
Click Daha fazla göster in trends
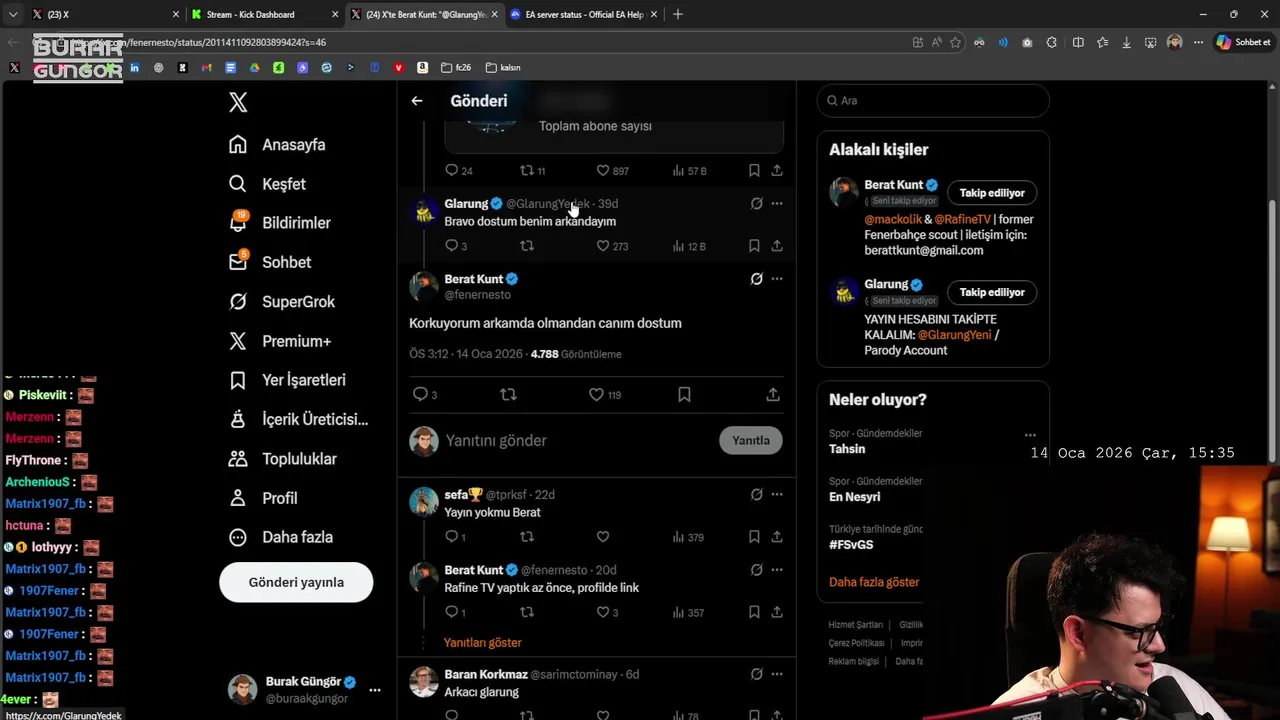tap(874, 582)
